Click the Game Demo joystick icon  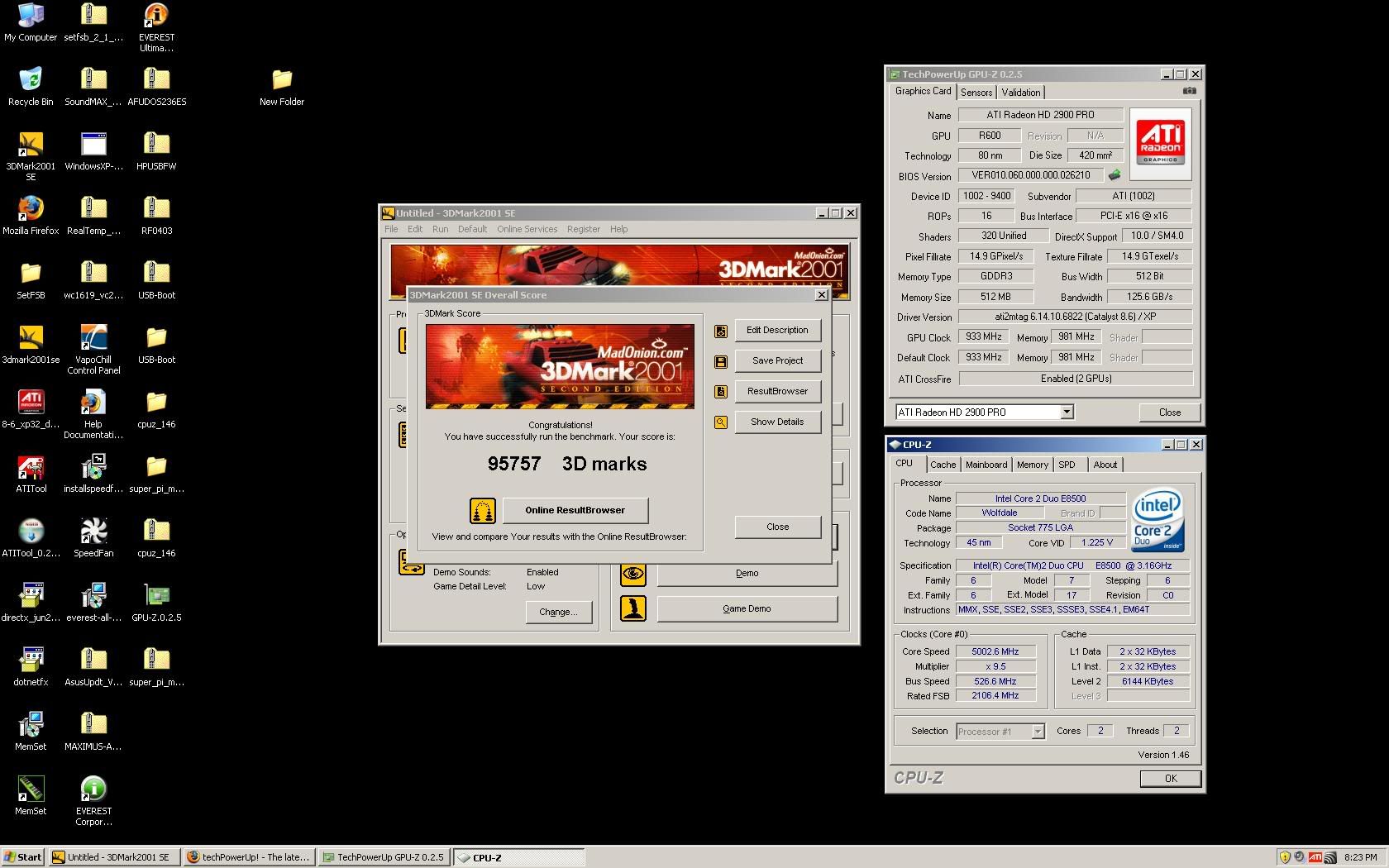click(x=633, y=609)
